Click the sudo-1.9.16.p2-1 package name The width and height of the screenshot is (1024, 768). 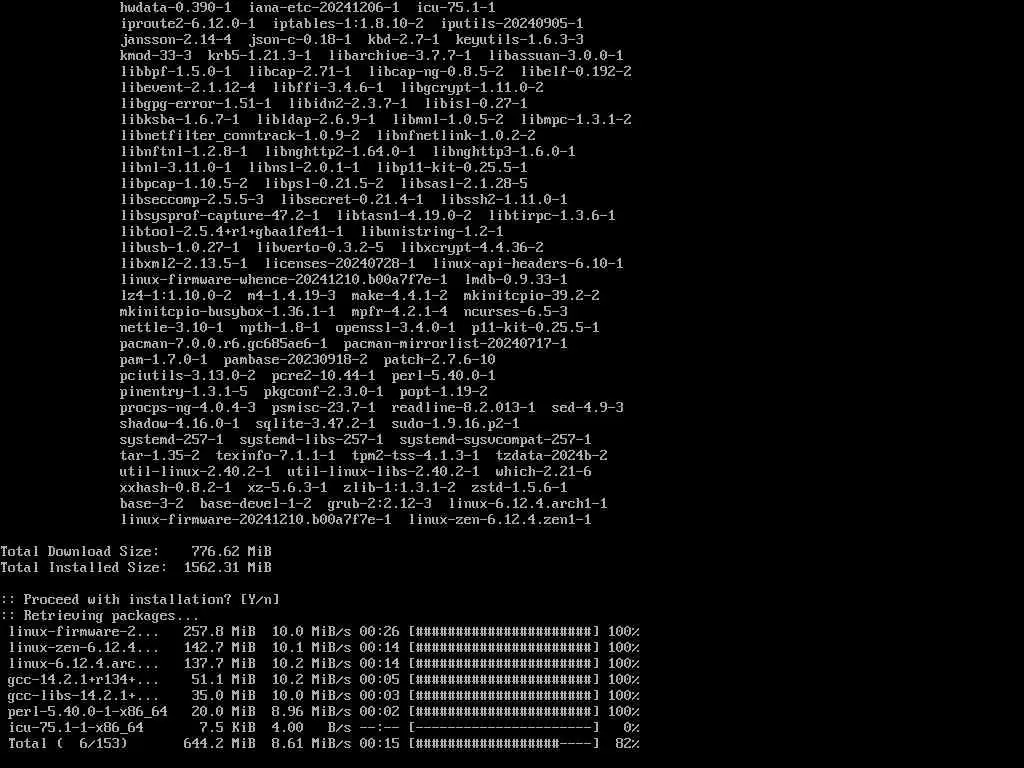click(456, 423)
